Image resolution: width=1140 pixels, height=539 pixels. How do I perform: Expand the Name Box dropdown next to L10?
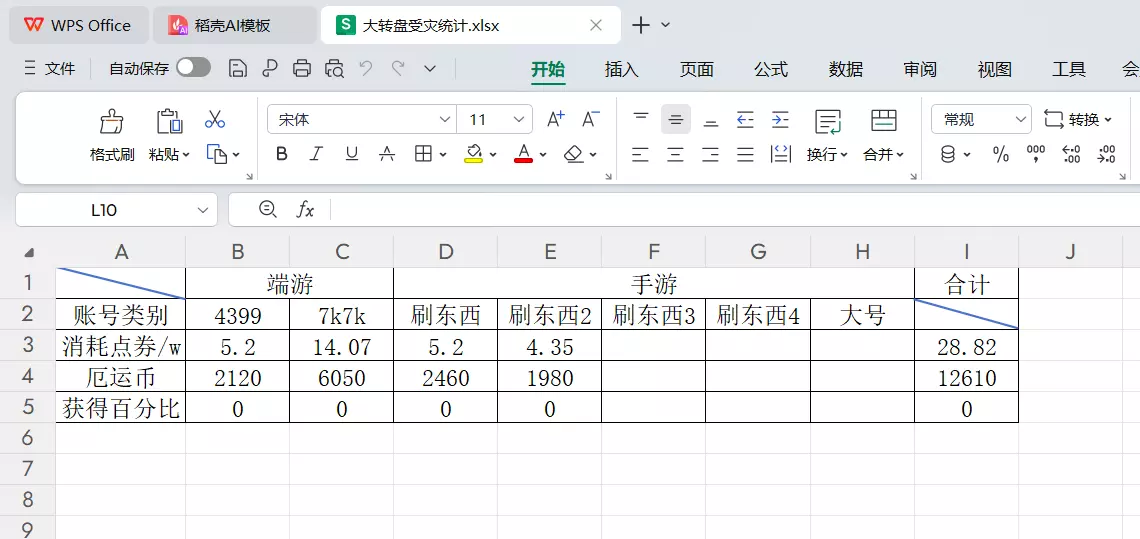coord(202,210)
